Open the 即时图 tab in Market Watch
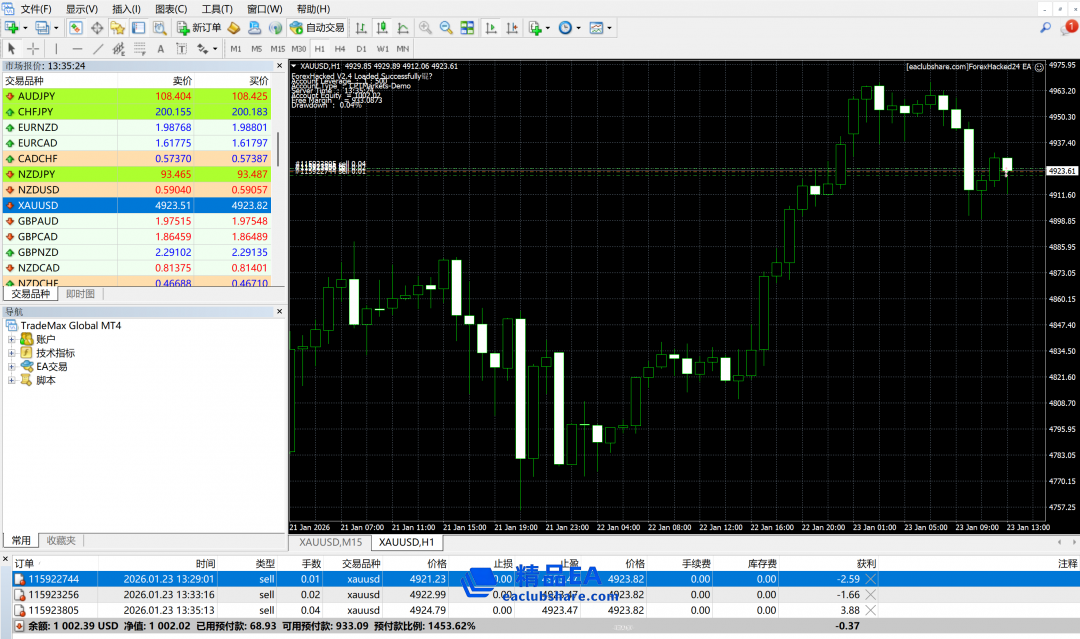The height and width of the screenshot is (639, 1080). pyautogui.click(x=80, y=294)
